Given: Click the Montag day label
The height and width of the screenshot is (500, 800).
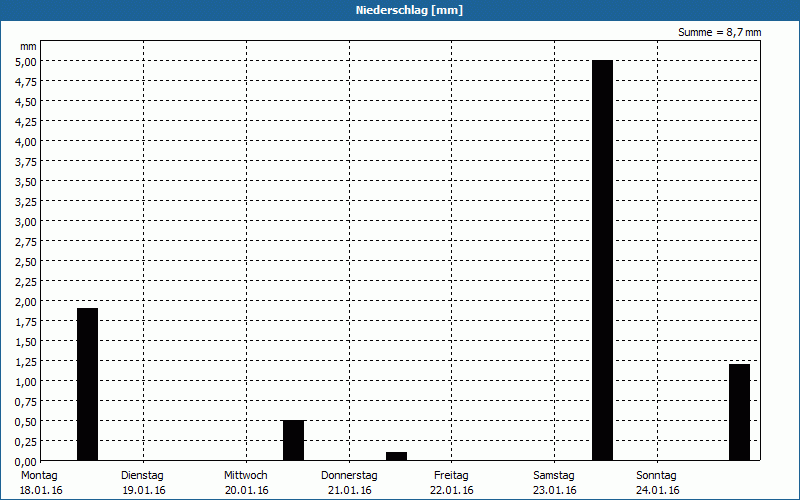Looking at the screenshot, I should pyautogui.click(x=39, y=475).
